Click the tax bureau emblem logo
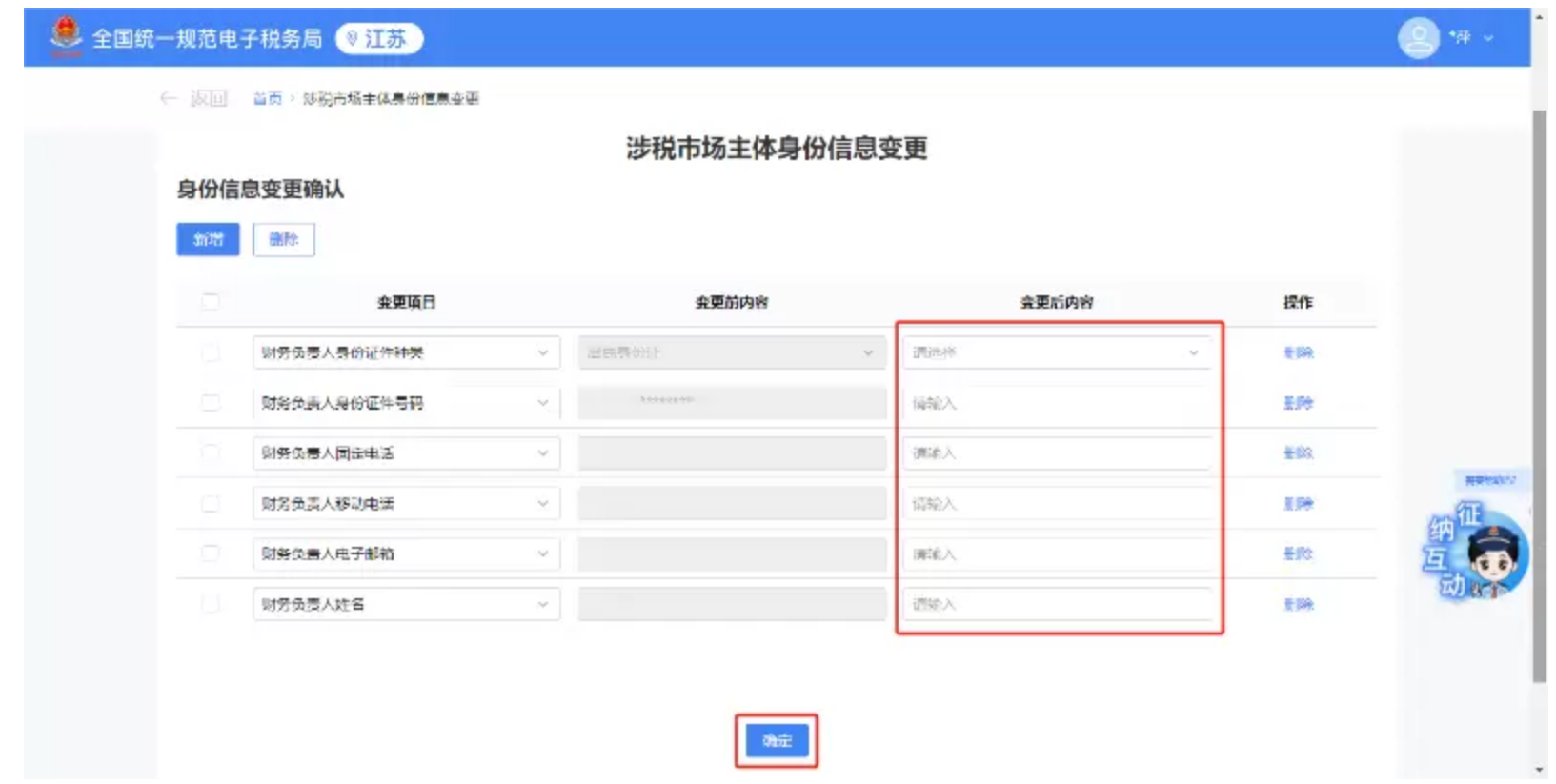Image resolution: width=1556 pixels, height=784 pixels. (x=66, y=36)
